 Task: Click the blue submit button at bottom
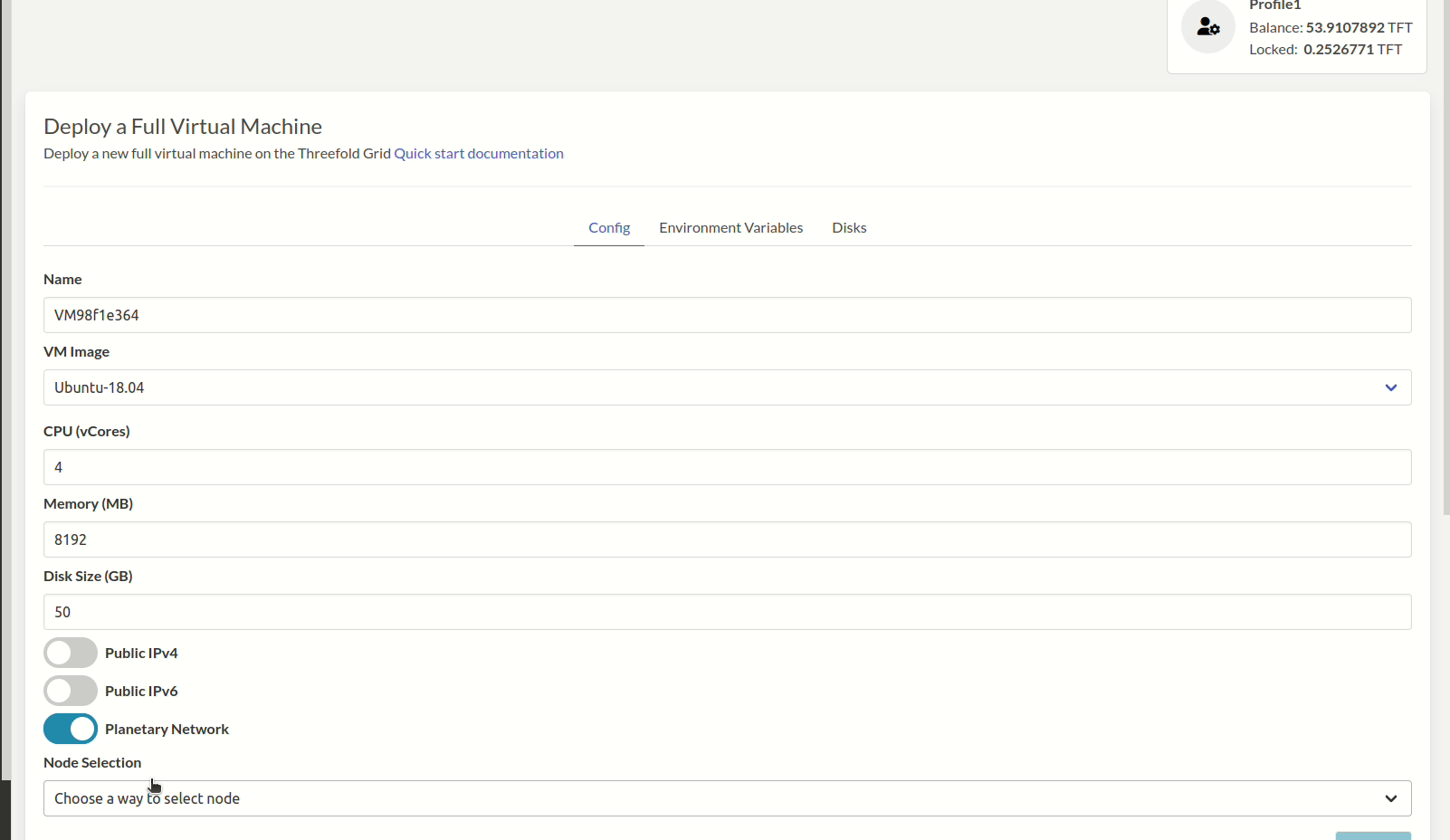tap(1374, 835)
